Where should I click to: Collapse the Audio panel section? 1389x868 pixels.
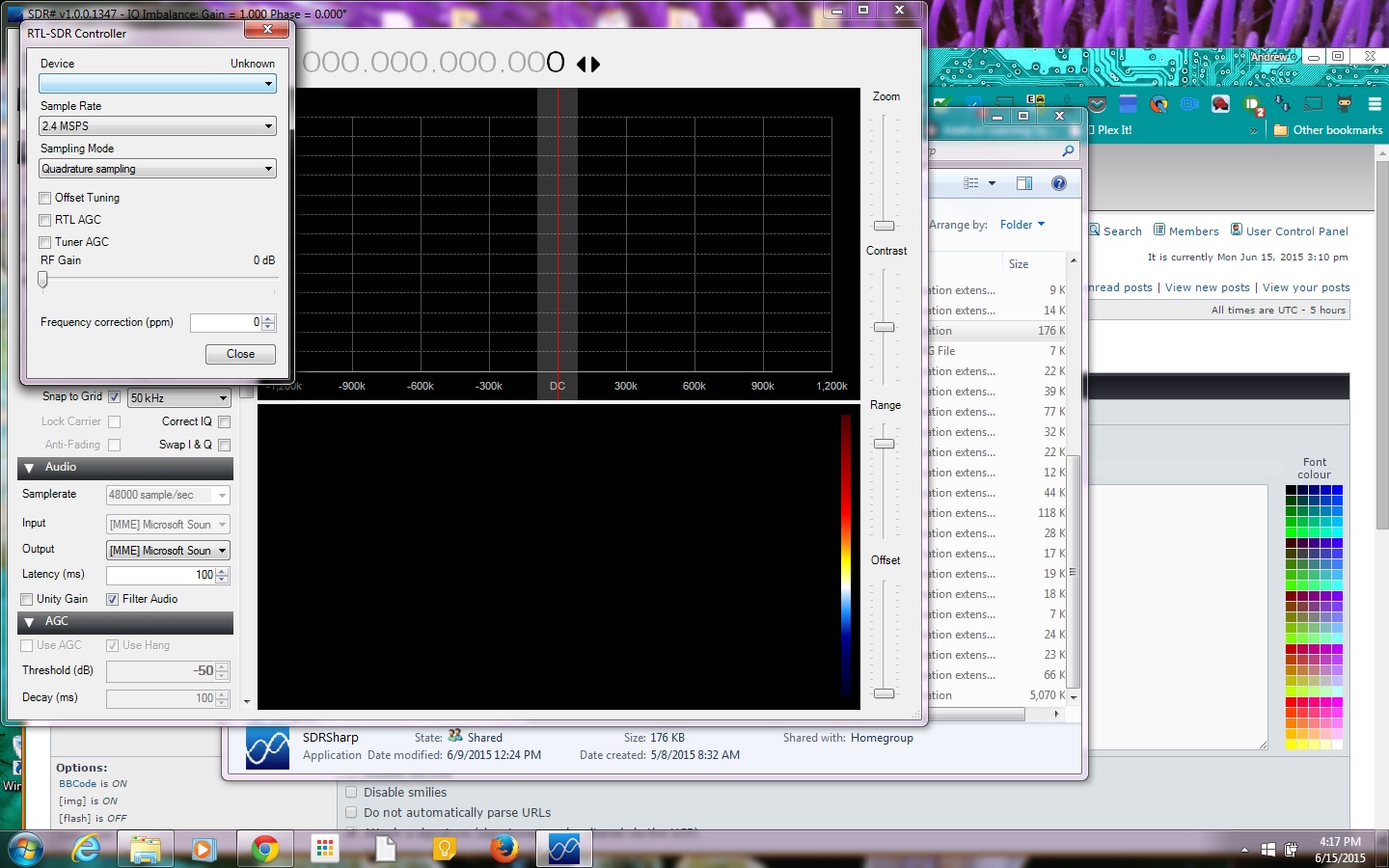[x=29, y=468]
